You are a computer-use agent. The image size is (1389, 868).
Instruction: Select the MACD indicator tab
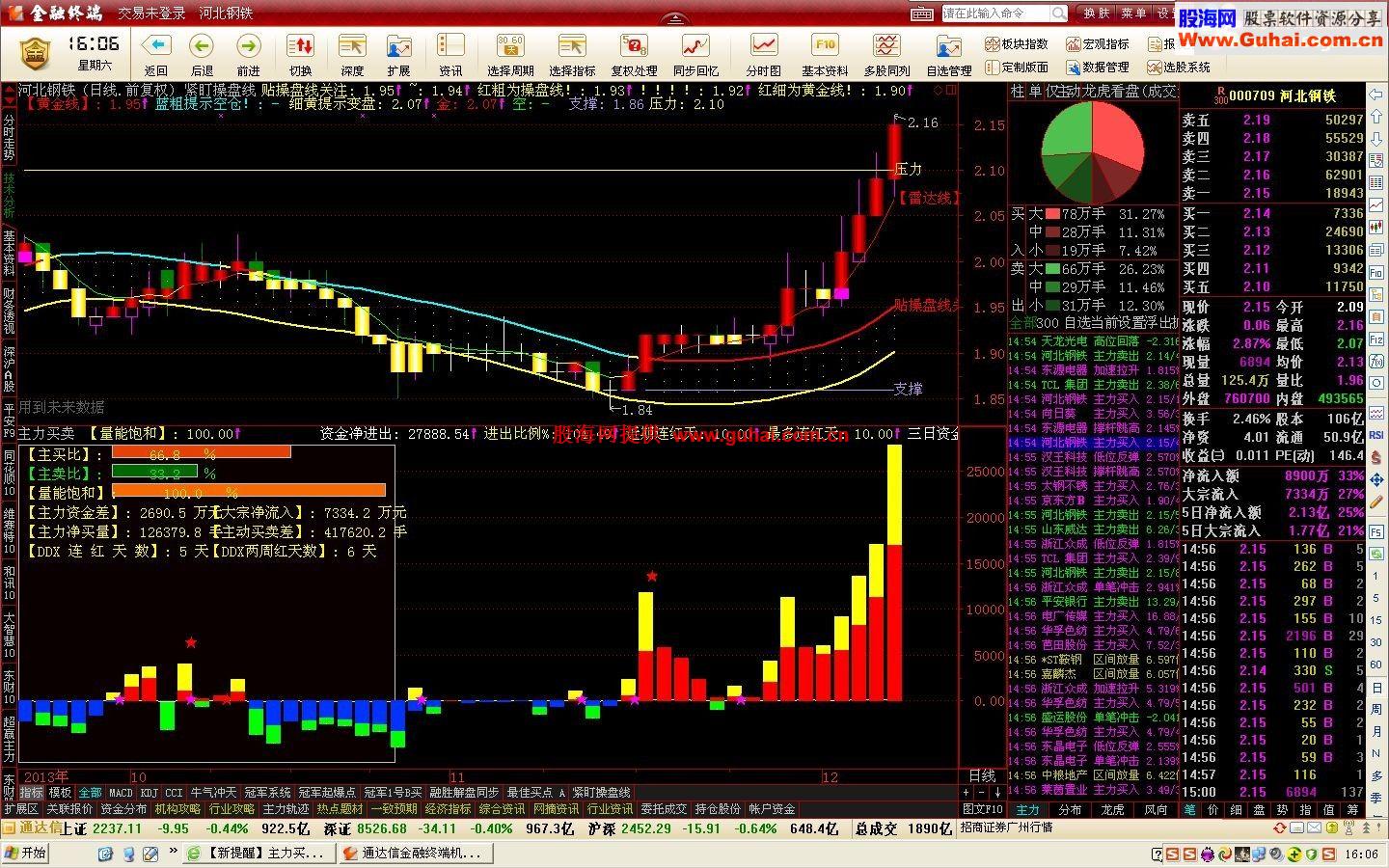pyautogui.click(x=121, y=793)
